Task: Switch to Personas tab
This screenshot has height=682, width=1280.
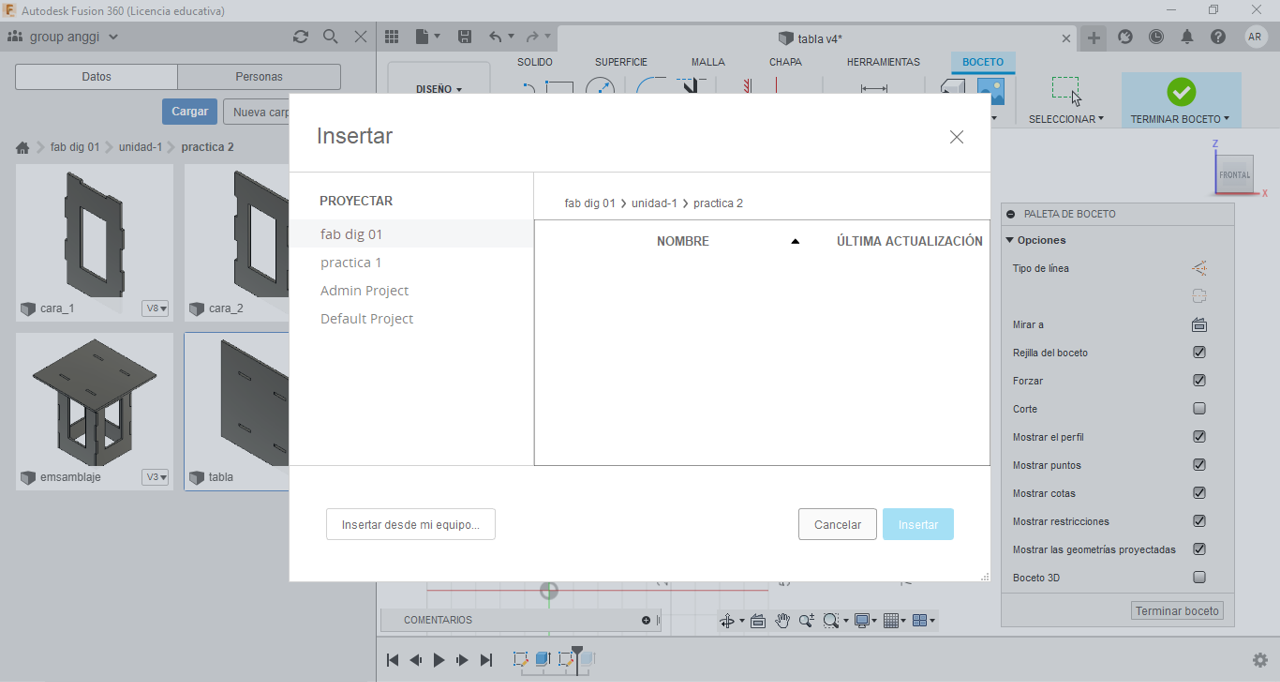Action: tap(259, 77)
